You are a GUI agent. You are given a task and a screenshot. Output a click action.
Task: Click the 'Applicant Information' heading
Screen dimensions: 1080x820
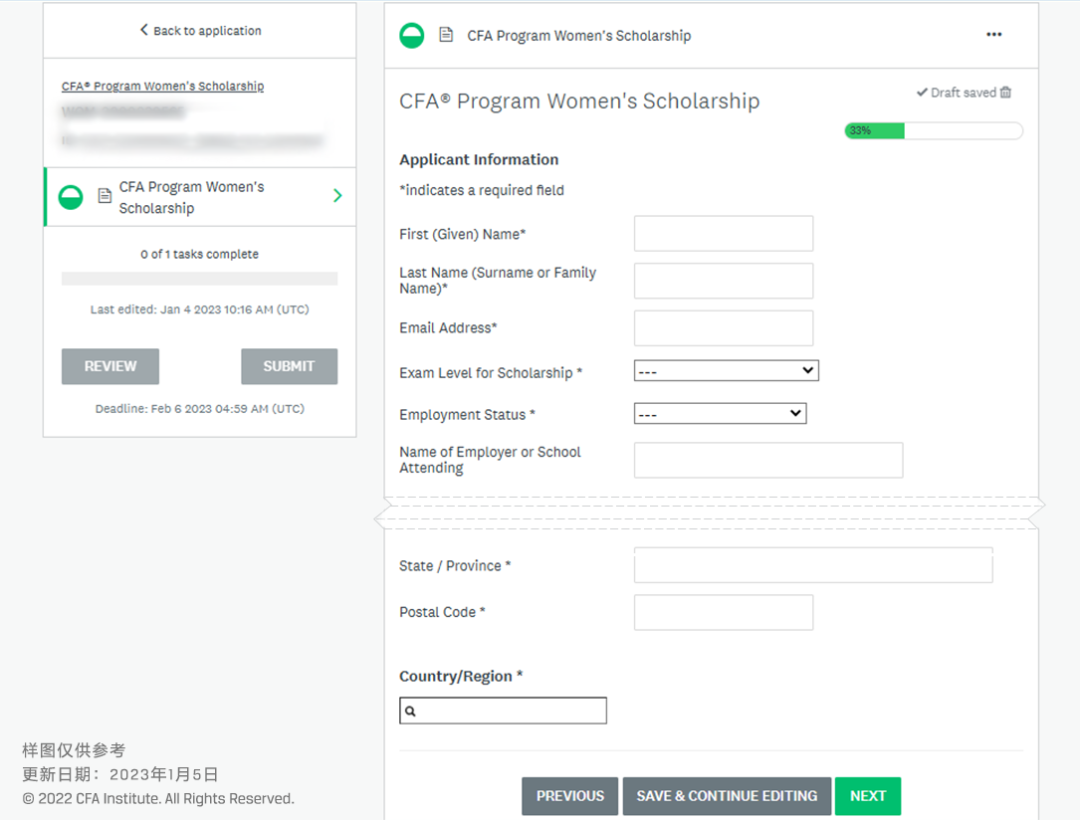coord(479,160)
